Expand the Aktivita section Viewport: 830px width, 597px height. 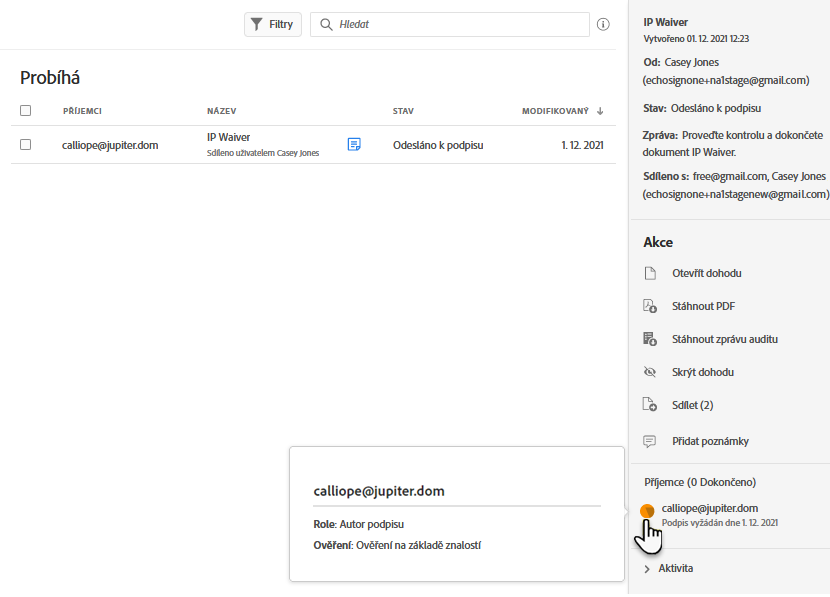click(x=669, y=568)
